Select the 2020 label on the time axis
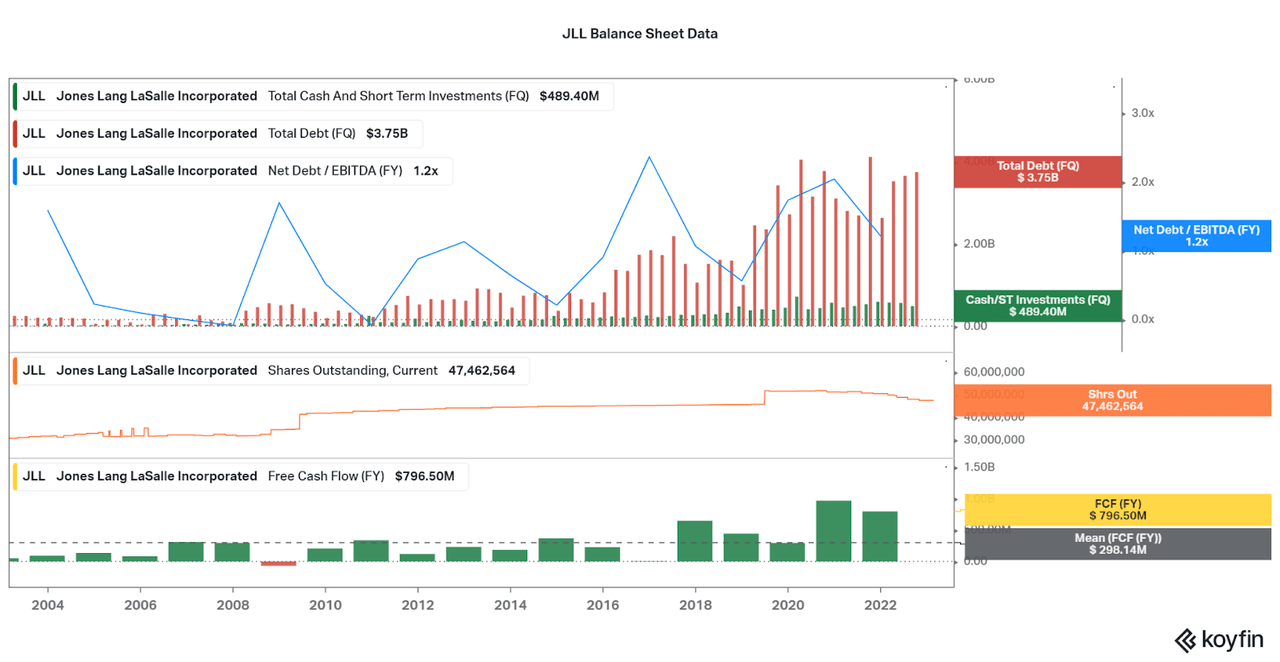Image resolution: width=1280 pixels, height=662 pixels. pos(787,605)
